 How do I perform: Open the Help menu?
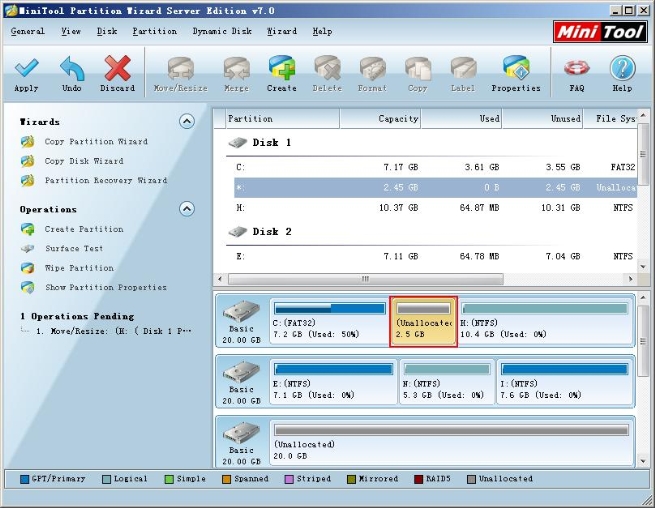(322, 31)
